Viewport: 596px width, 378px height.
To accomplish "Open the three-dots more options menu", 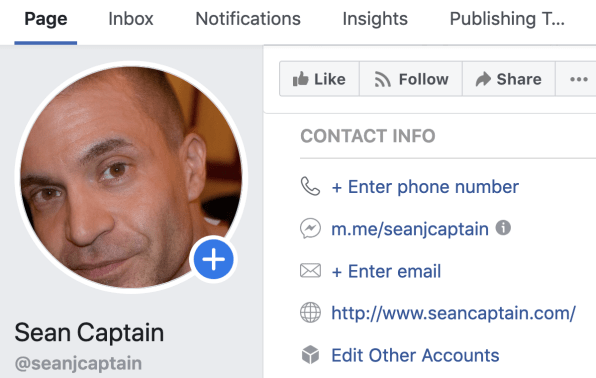I will point(578,79).
